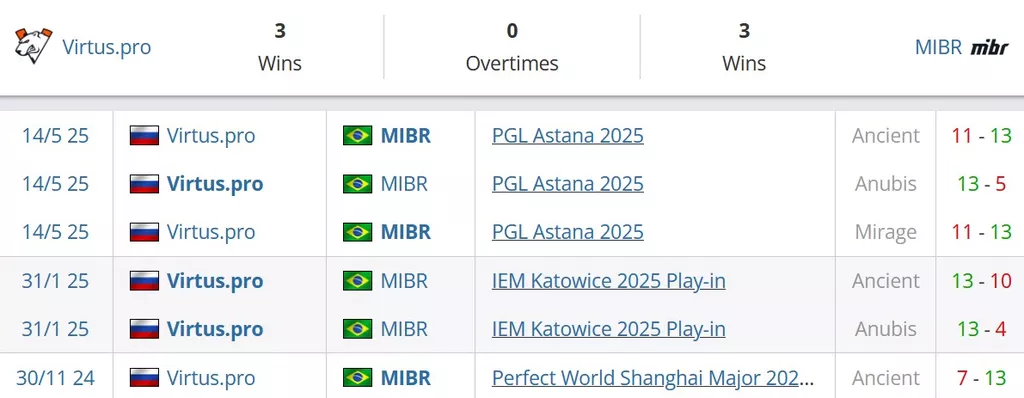Click the 30/11 24 match date
This screenshot has width=1024, height=398.
[x=56, y=377]
